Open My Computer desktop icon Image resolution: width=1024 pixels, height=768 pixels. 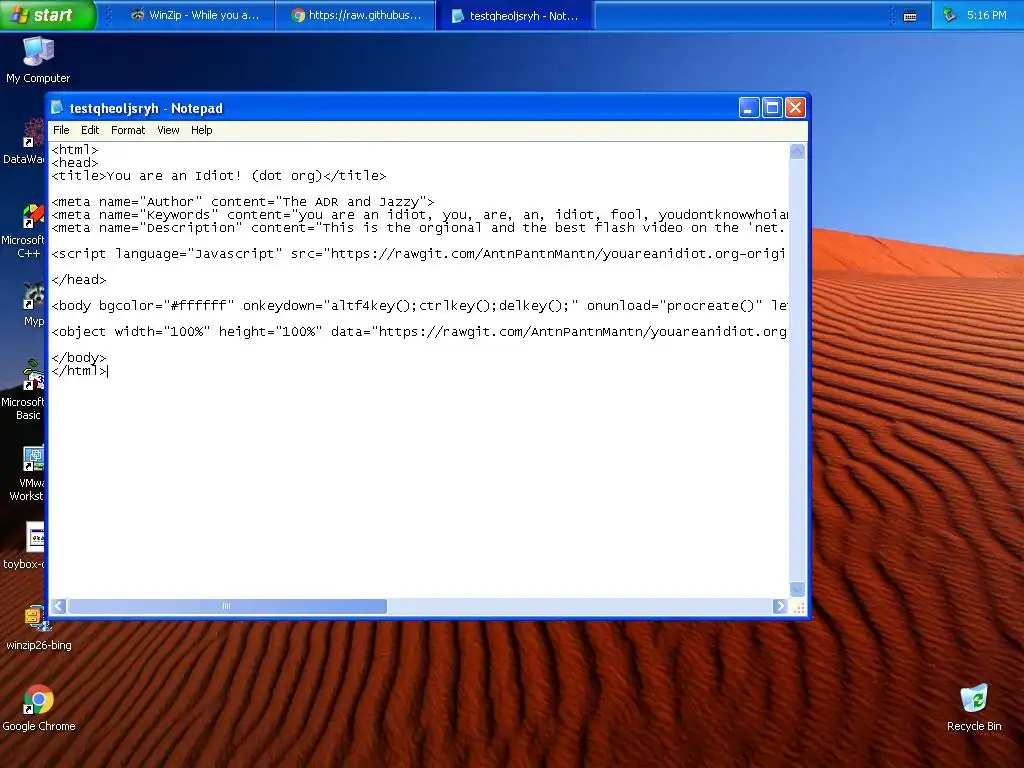(x=38, y=60)
